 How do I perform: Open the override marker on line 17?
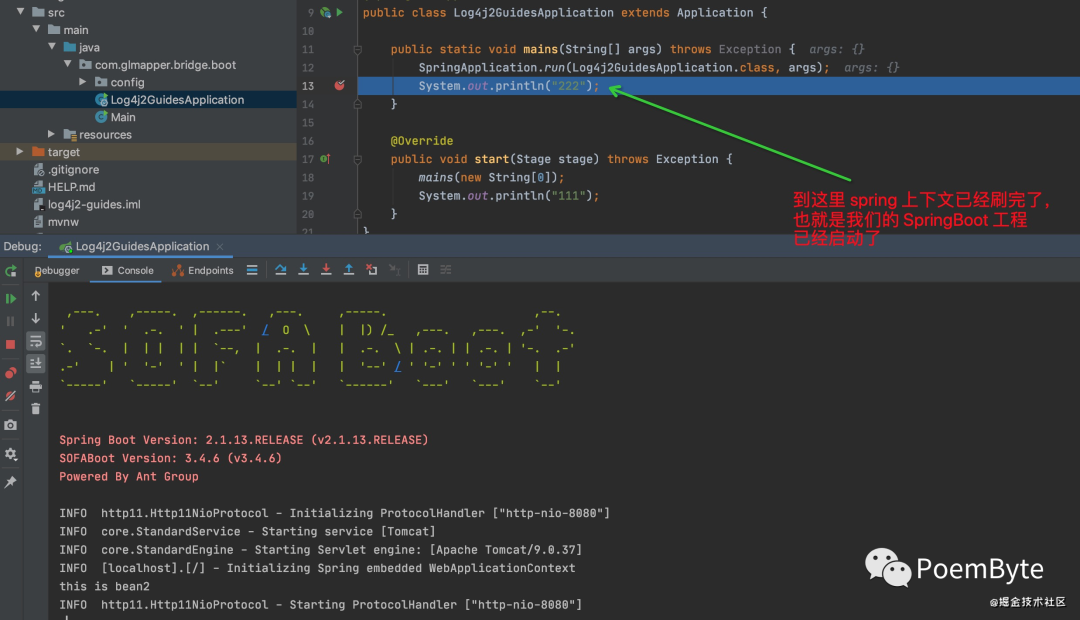click(325, 159)
